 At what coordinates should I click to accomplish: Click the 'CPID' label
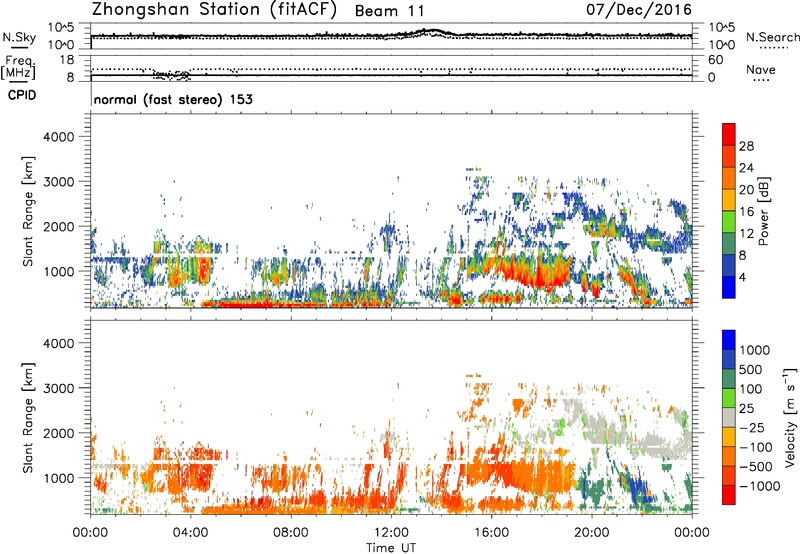pos(22,95)
